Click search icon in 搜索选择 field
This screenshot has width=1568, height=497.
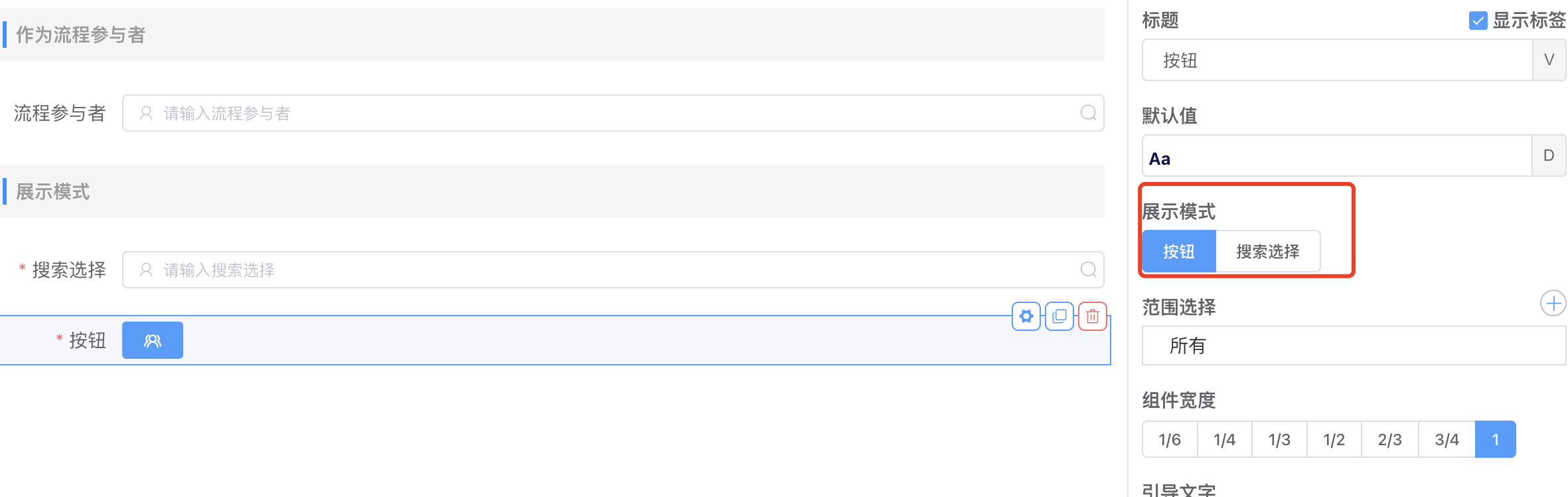[x=1088, y=270]
